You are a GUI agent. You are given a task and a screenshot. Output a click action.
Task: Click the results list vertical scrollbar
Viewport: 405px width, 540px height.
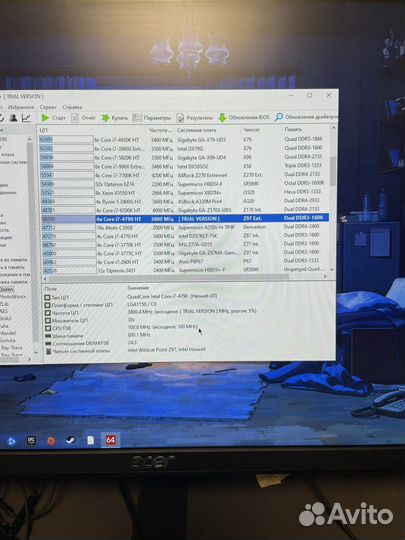click(x=333, y=171)
